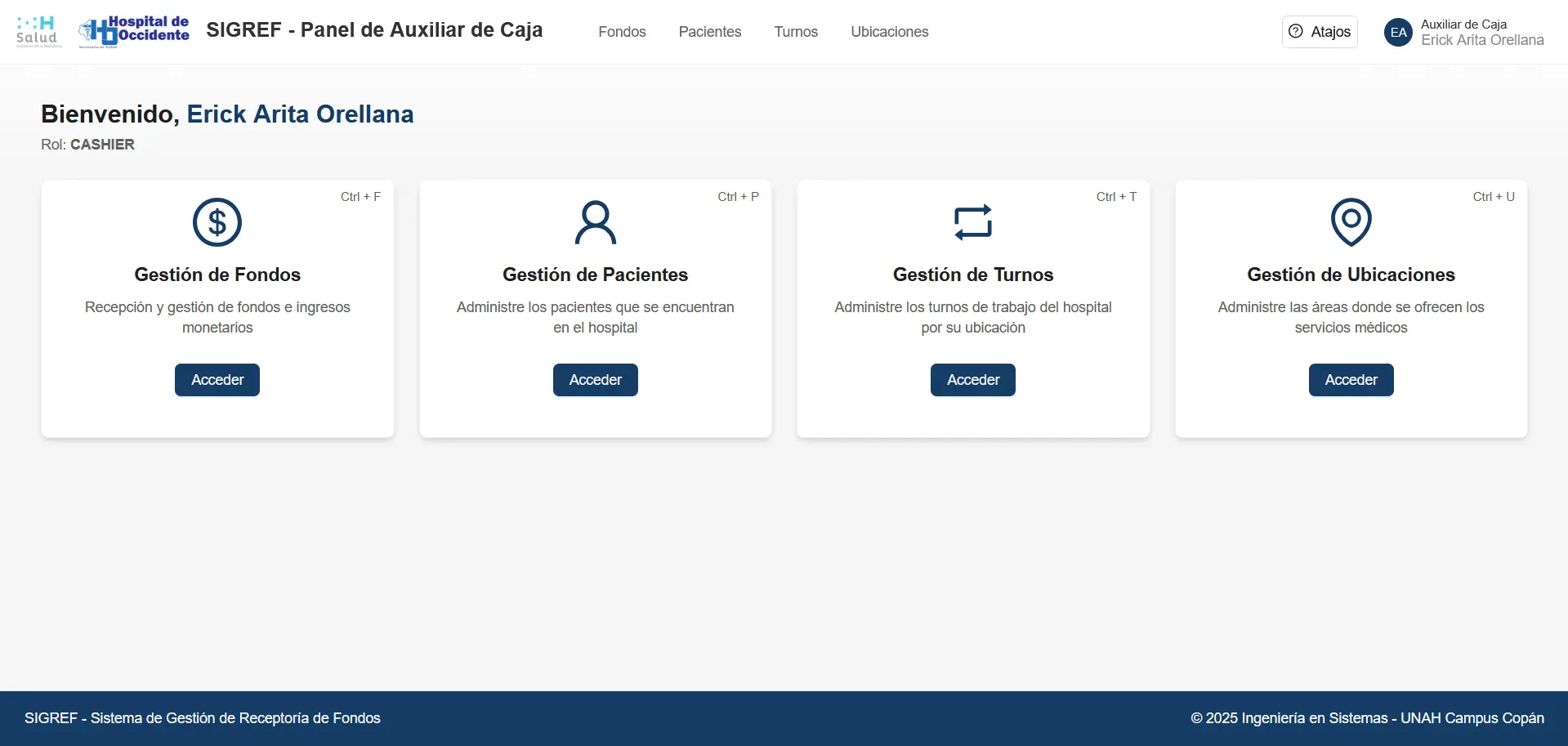Click the question mark icon in Atajos
1568x746 pixels.
point(1296,32)
